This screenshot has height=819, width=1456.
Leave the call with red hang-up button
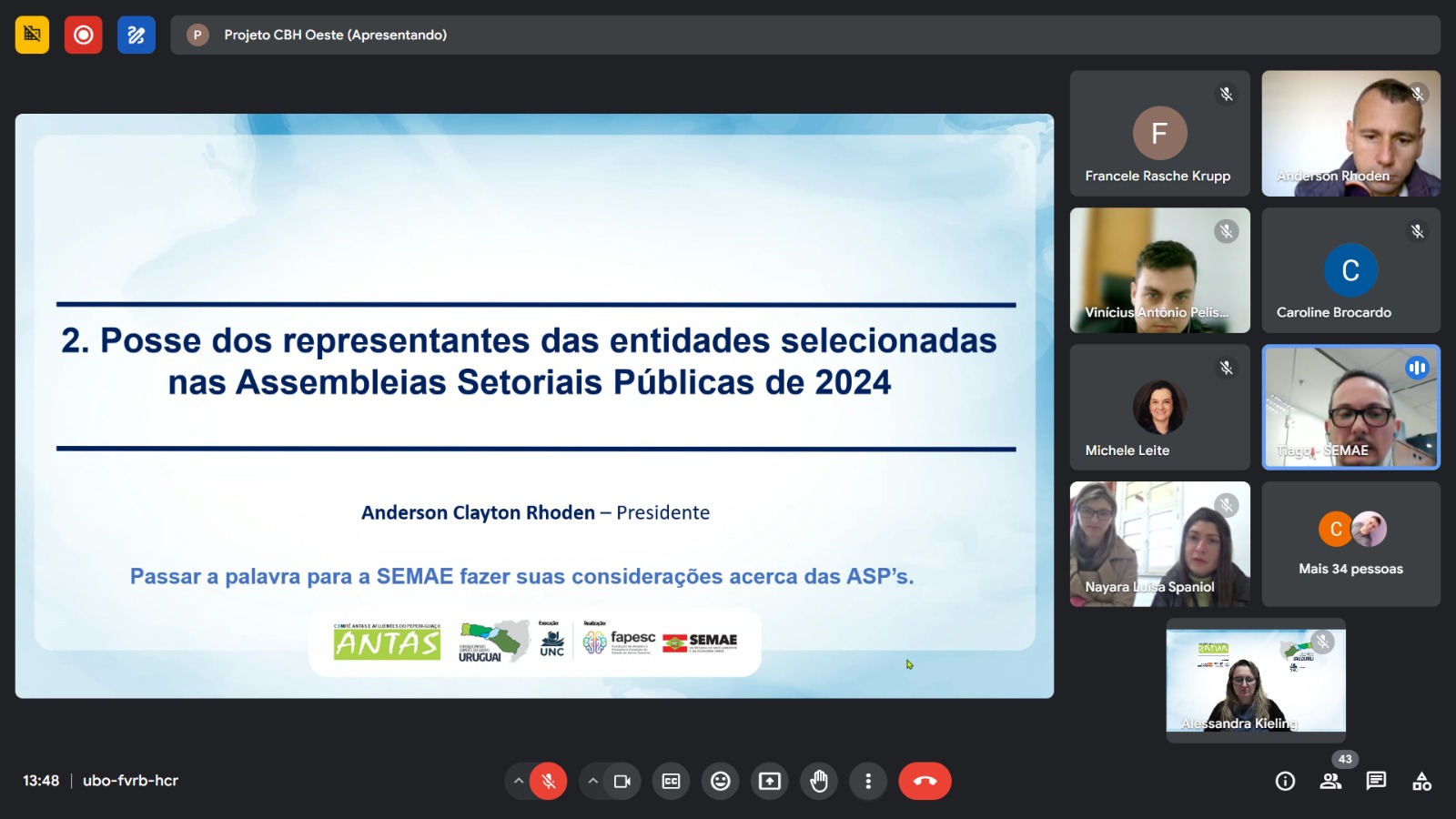[x=925, y=781]
